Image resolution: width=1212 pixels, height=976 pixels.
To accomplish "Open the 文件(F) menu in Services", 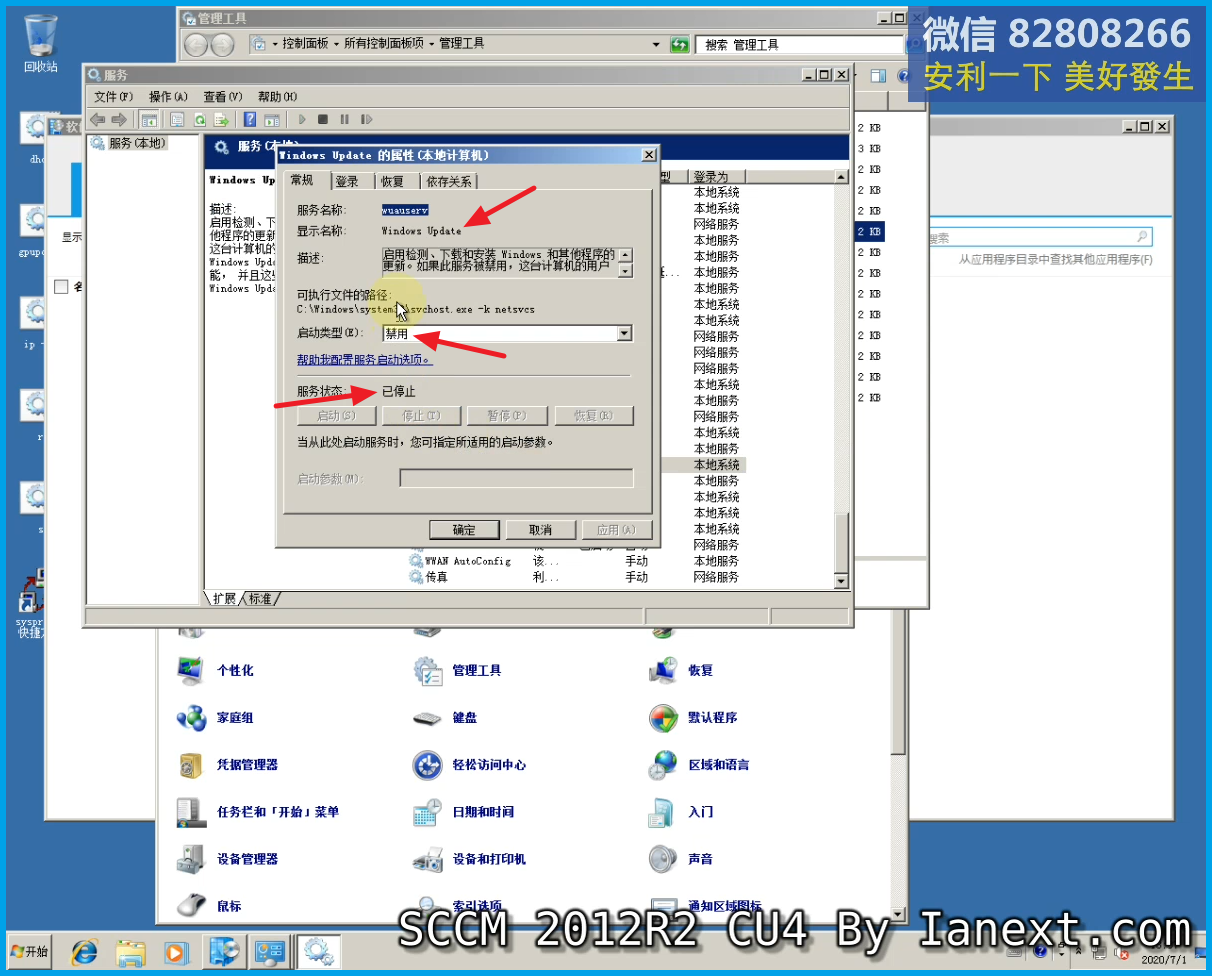I will click(x=113, y=97).
